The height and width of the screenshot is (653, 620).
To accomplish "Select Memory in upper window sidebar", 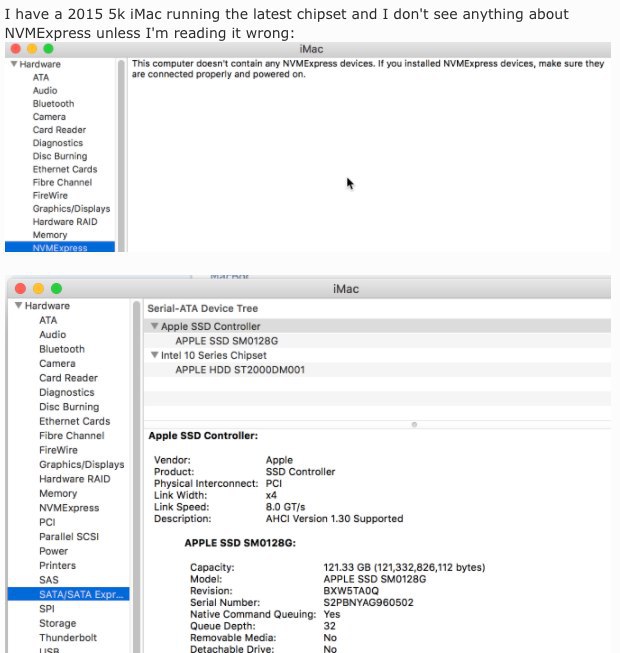I will coord(50,235).
